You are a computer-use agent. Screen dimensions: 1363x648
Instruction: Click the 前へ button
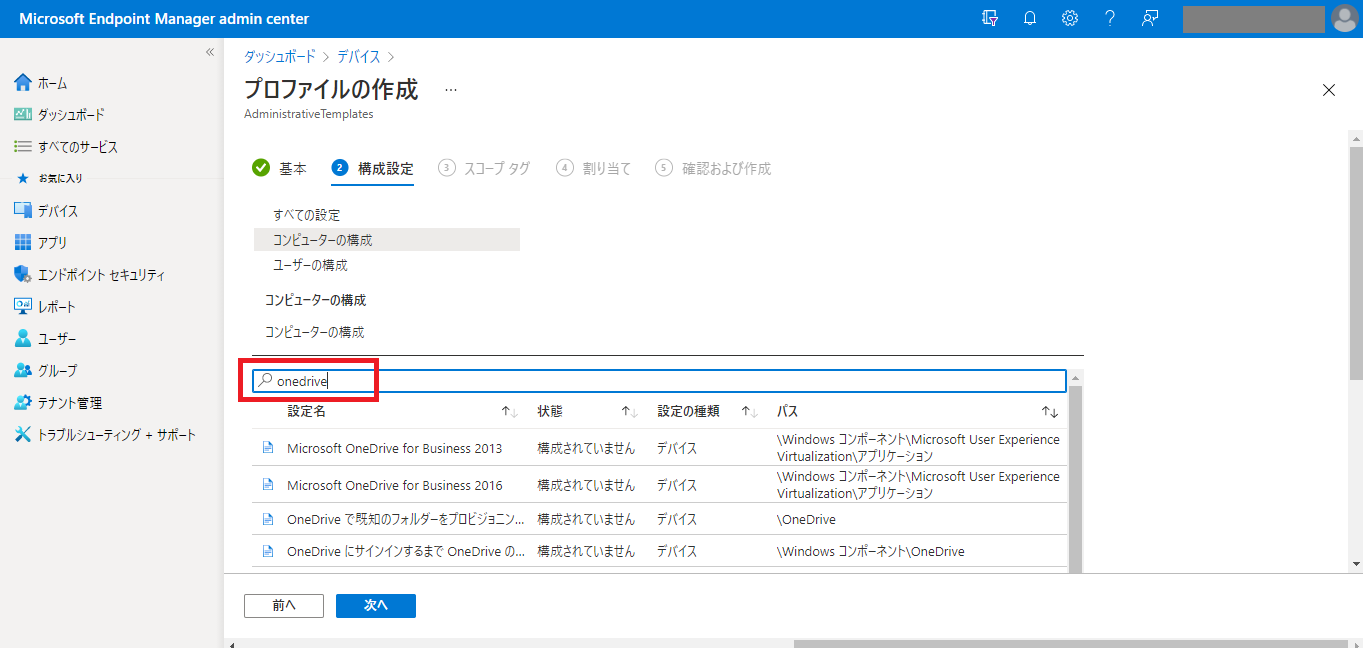tap(284, 605)
